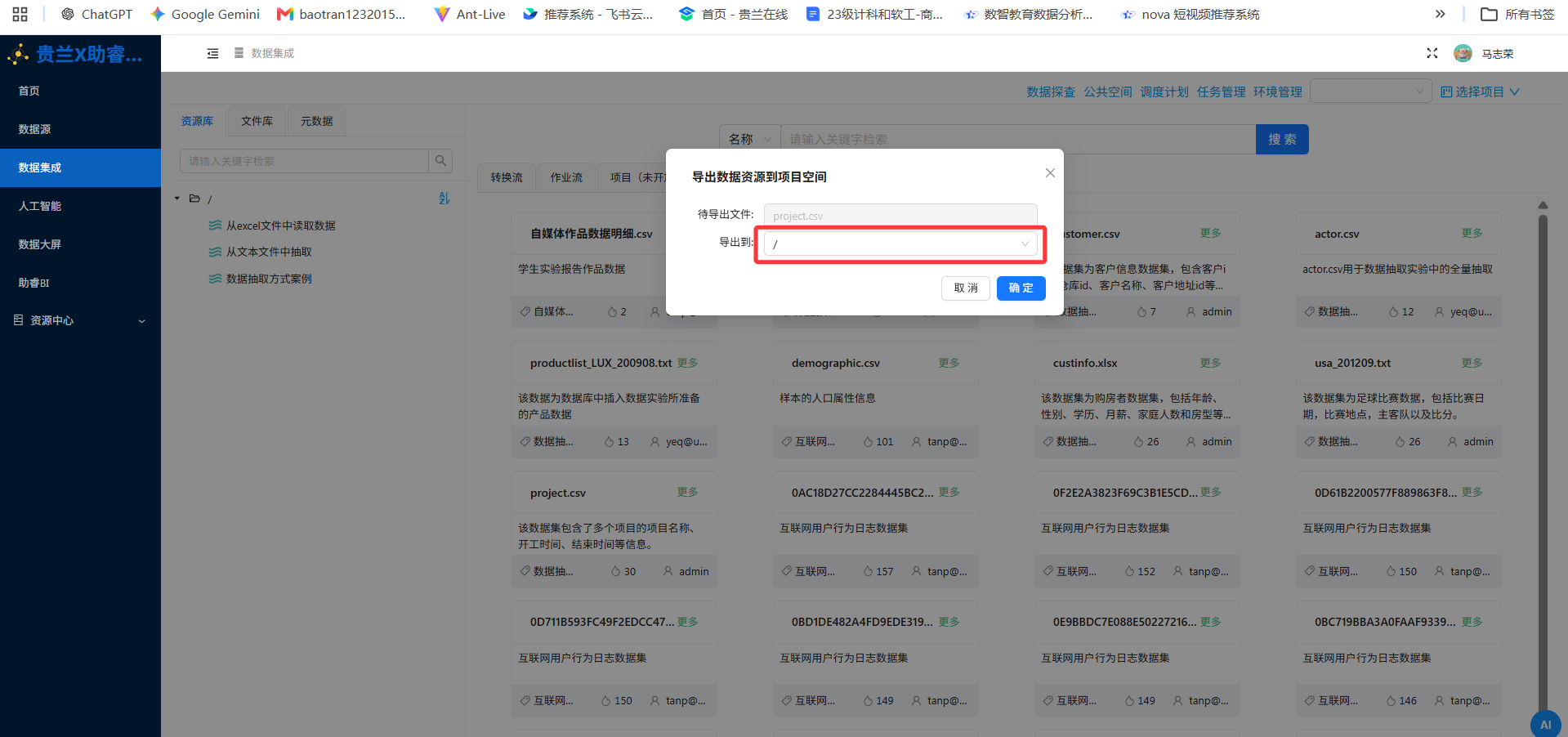The image size is (1568, 737).
Task: Expand 选择项目 dropdown
Action: coord(1480,92)
